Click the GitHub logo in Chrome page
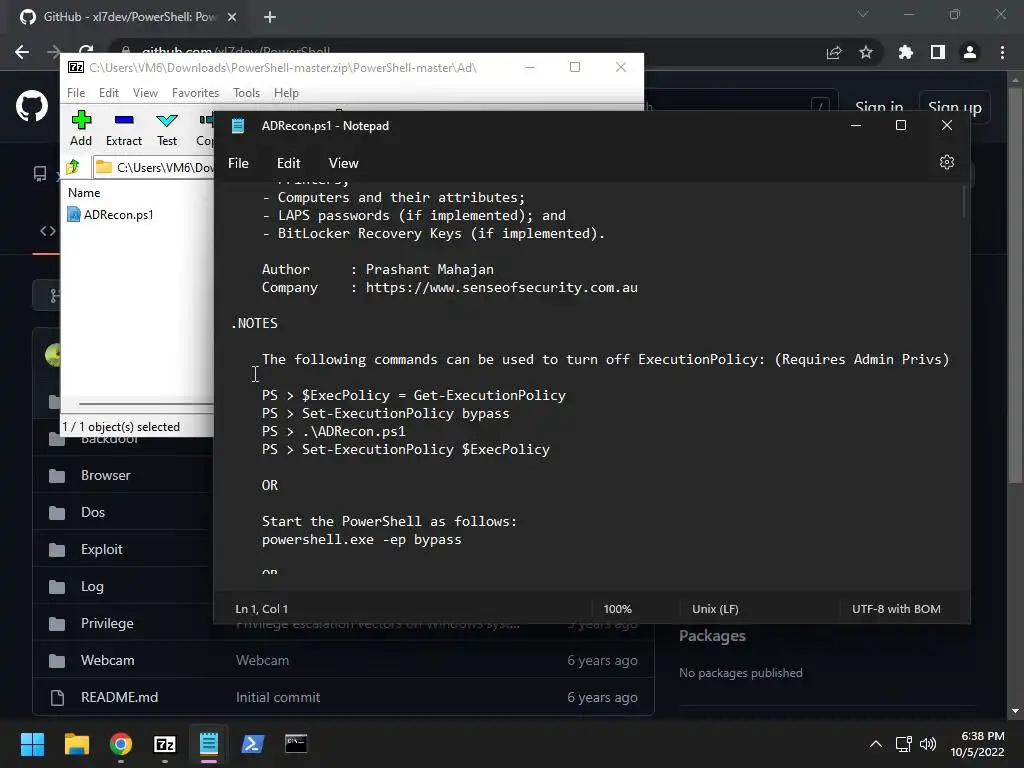Viewport: 1024px width, 768px height. 32,106
